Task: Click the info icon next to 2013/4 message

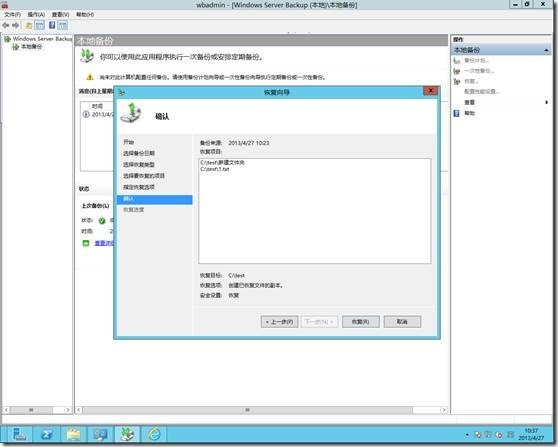Action: click(x=86, y=114)
